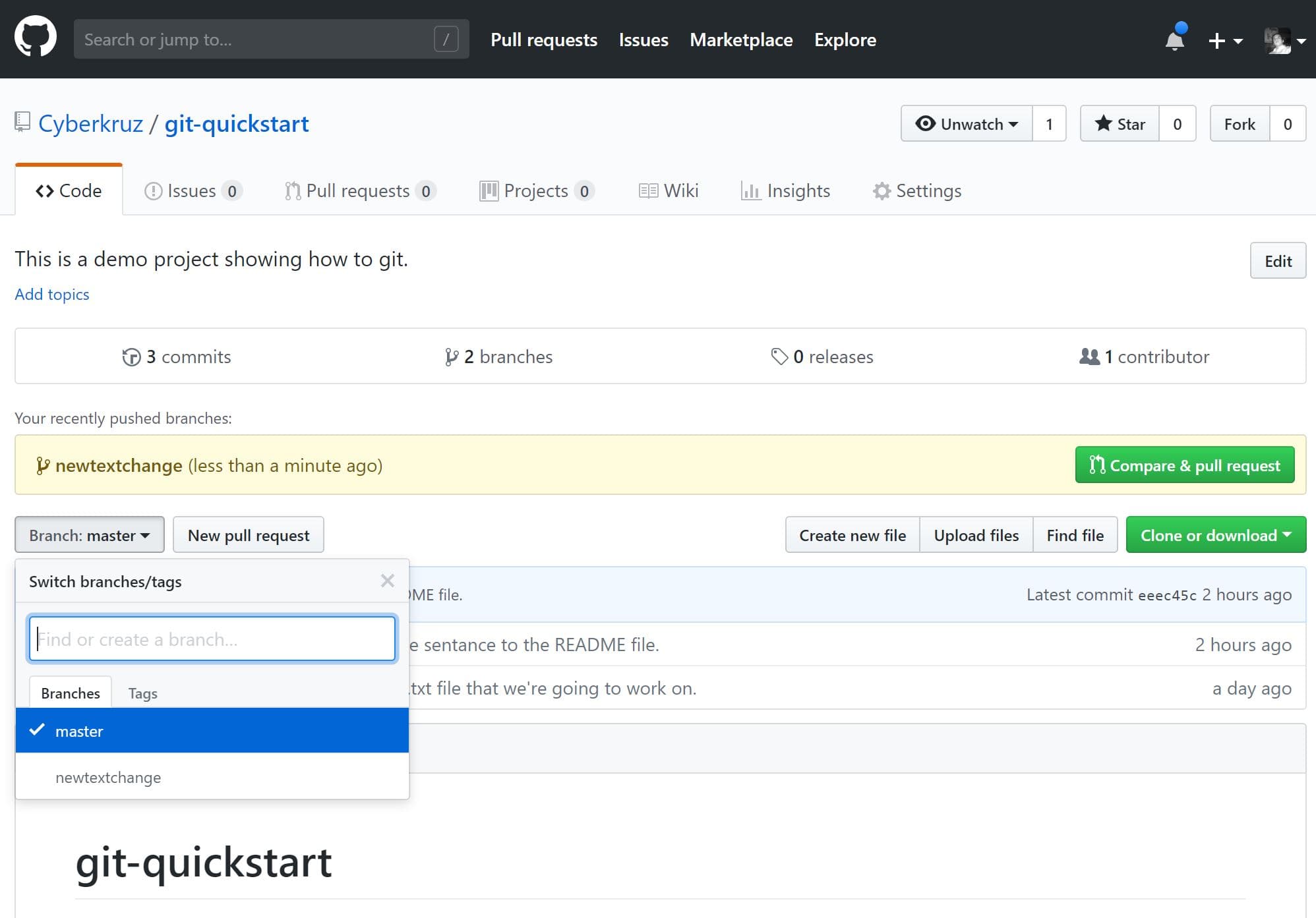Open the Cyberkruz owner profile link
The width and height of the screenshot is (1316, 918).
(x=91, y=124)
